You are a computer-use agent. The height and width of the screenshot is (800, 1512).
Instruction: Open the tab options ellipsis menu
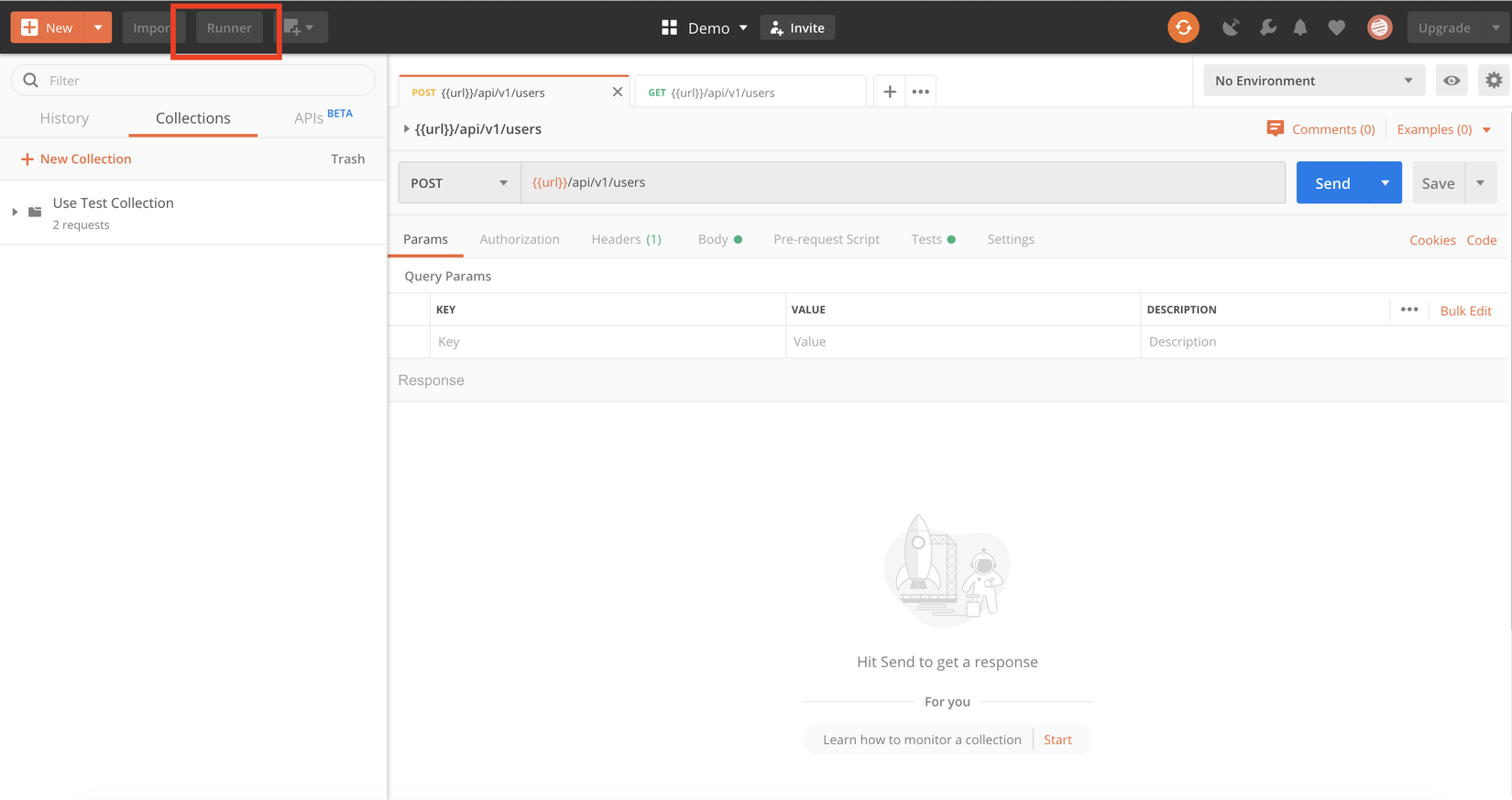(921, 92)
